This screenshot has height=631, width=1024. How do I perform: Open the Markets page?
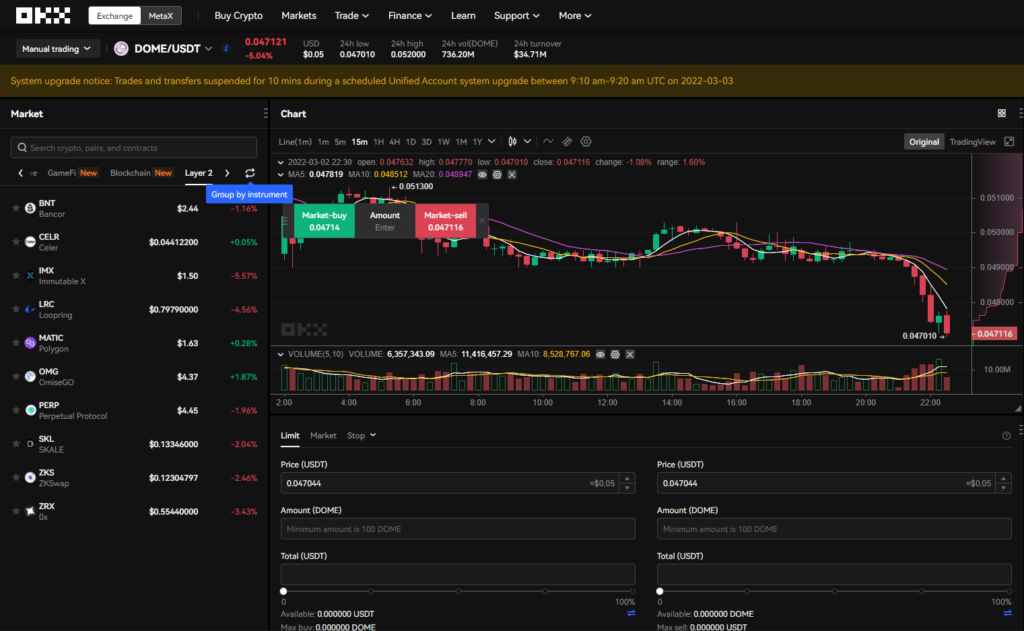click(x=298, y=16)
